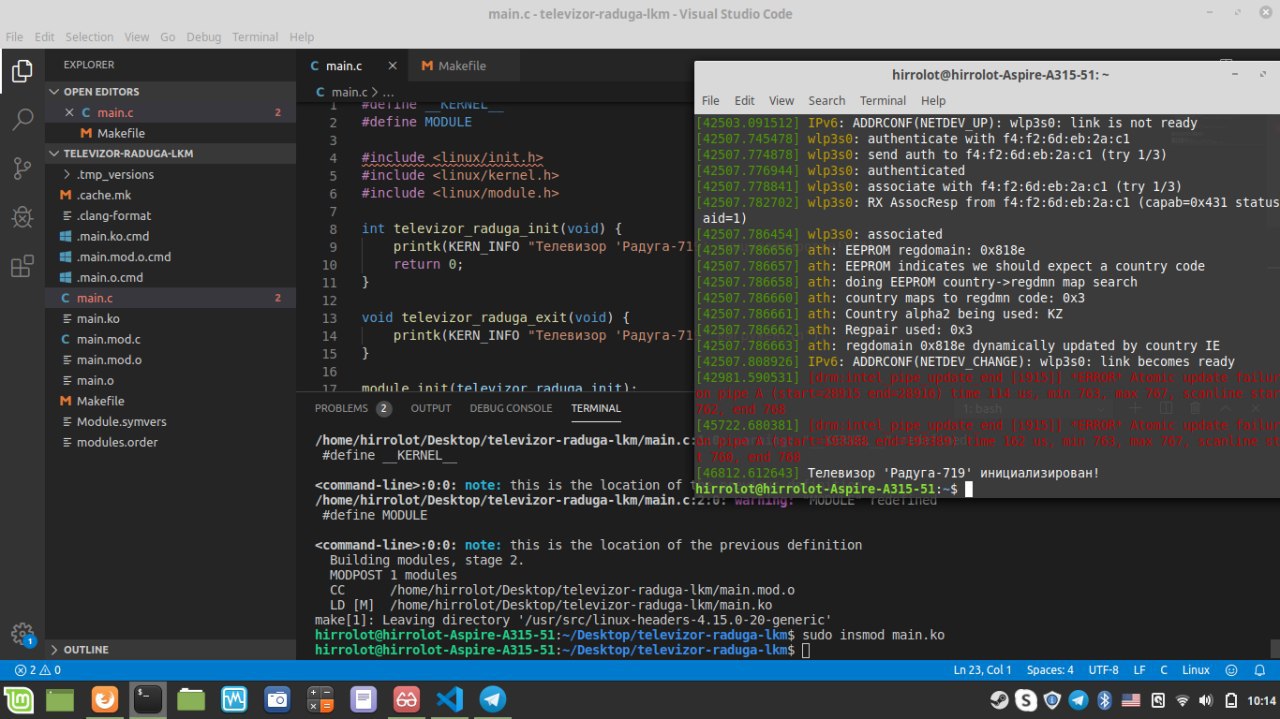Open the Bluetooth tray icon
1280x719 pixels.
click(1105, 700)
